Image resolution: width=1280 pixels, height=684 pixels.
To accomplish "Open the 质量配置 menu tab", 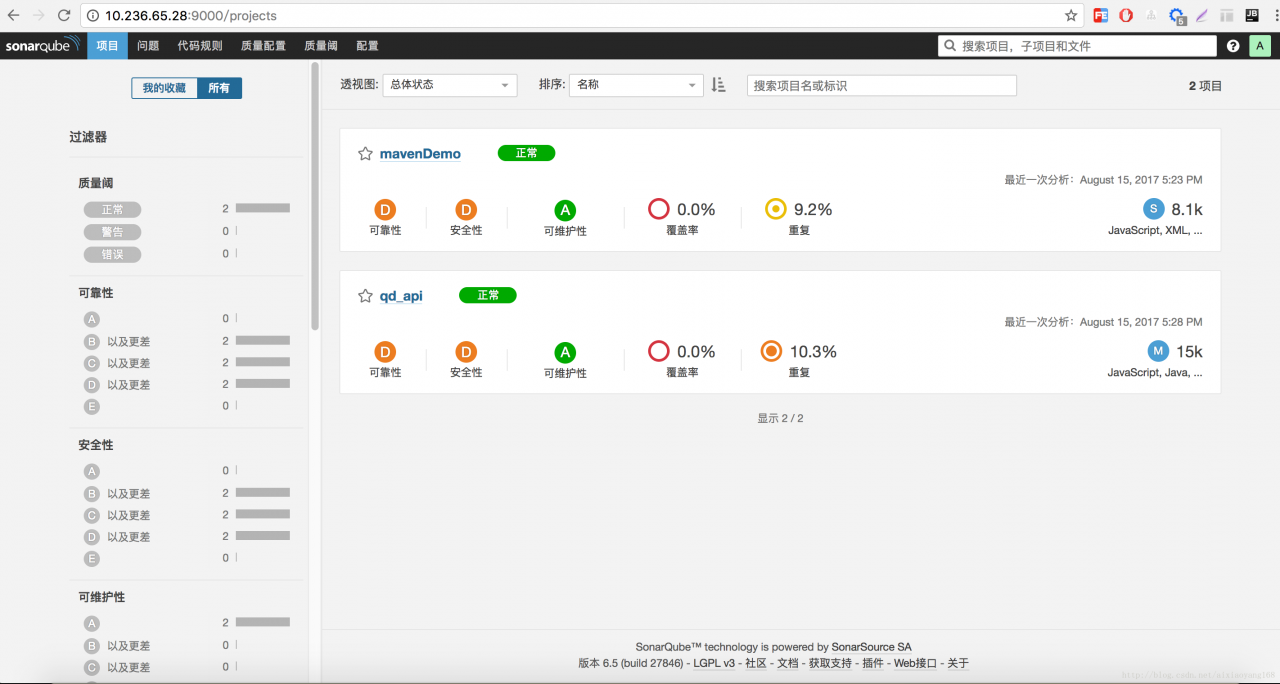I will coord(263,46).
